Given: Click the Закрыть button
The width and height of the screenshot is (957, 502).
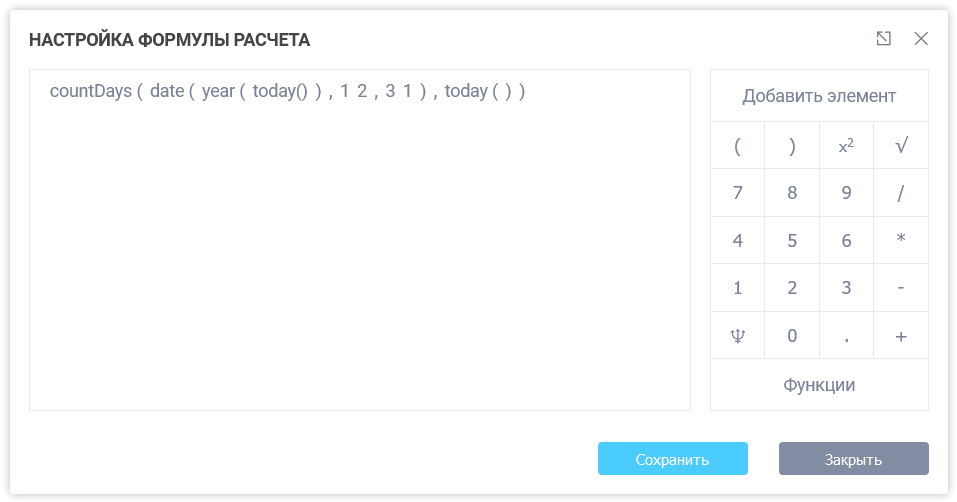Looking at the screenshot, I should click(853, 459).
